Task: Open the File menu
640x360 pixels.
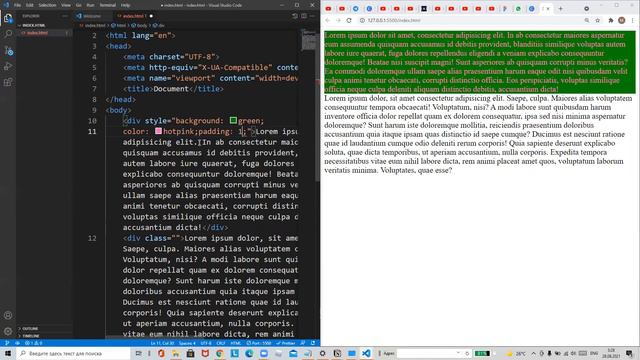Action: coord(17,5)
